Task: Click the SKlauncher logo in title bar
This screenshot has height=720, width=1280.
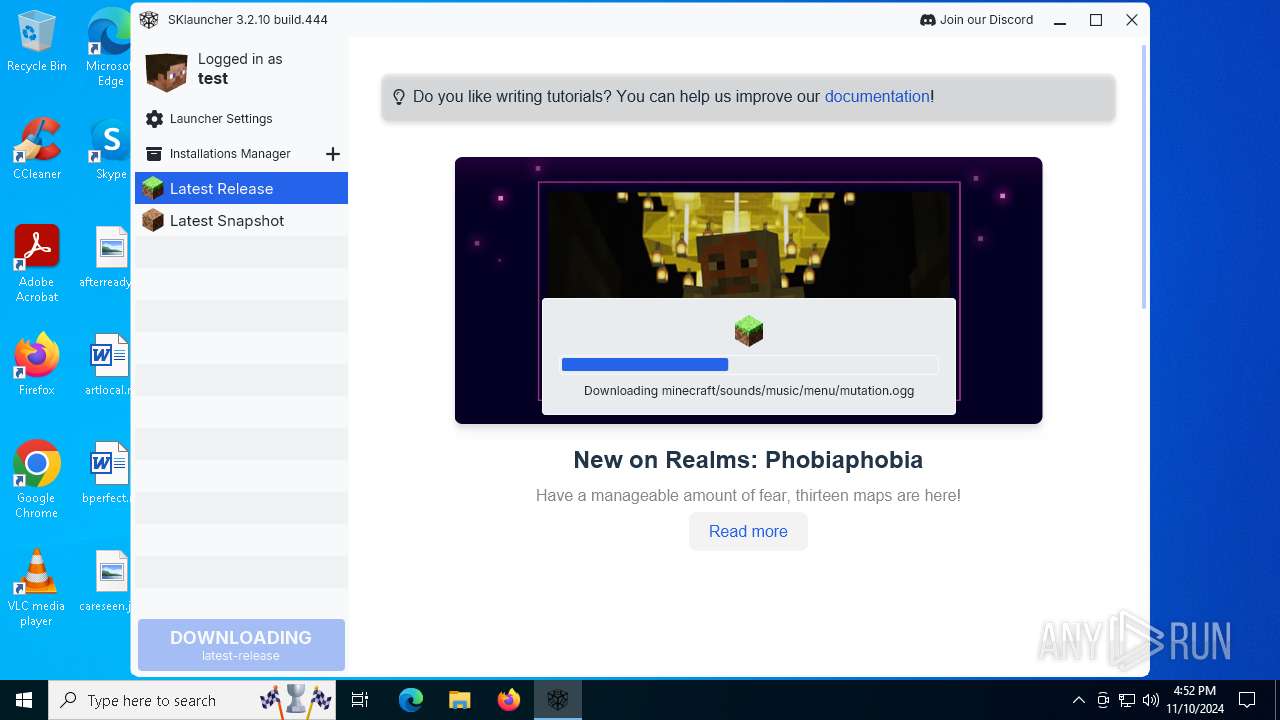Action: pyautogui.click(x=149, y=20)
